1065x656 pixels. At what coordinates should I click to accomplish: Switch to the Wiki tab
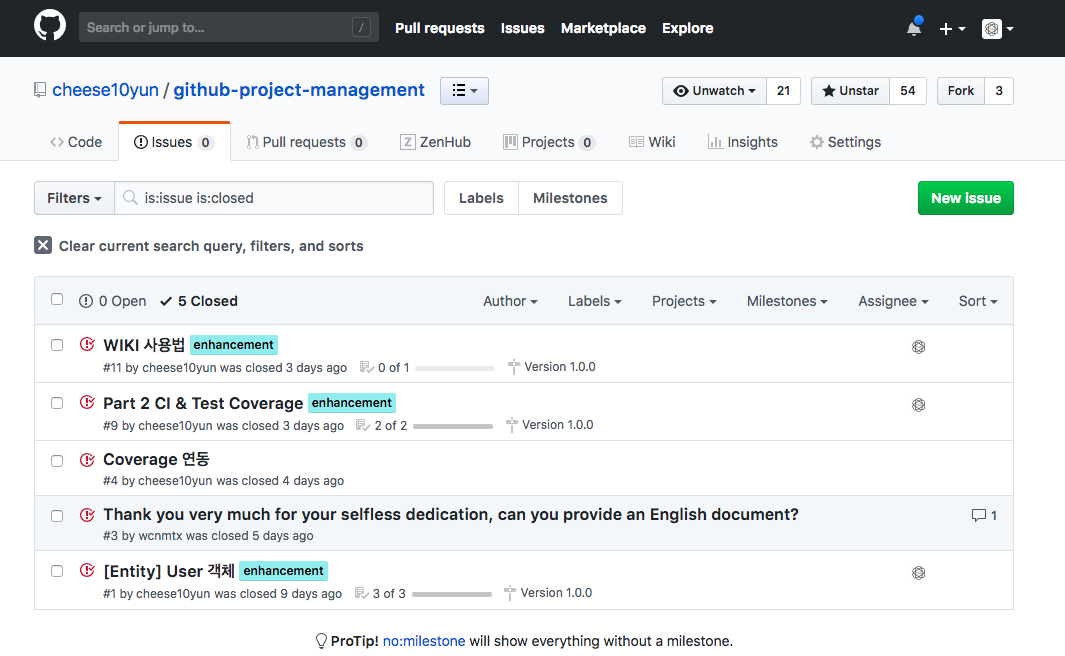coord(652,142)
